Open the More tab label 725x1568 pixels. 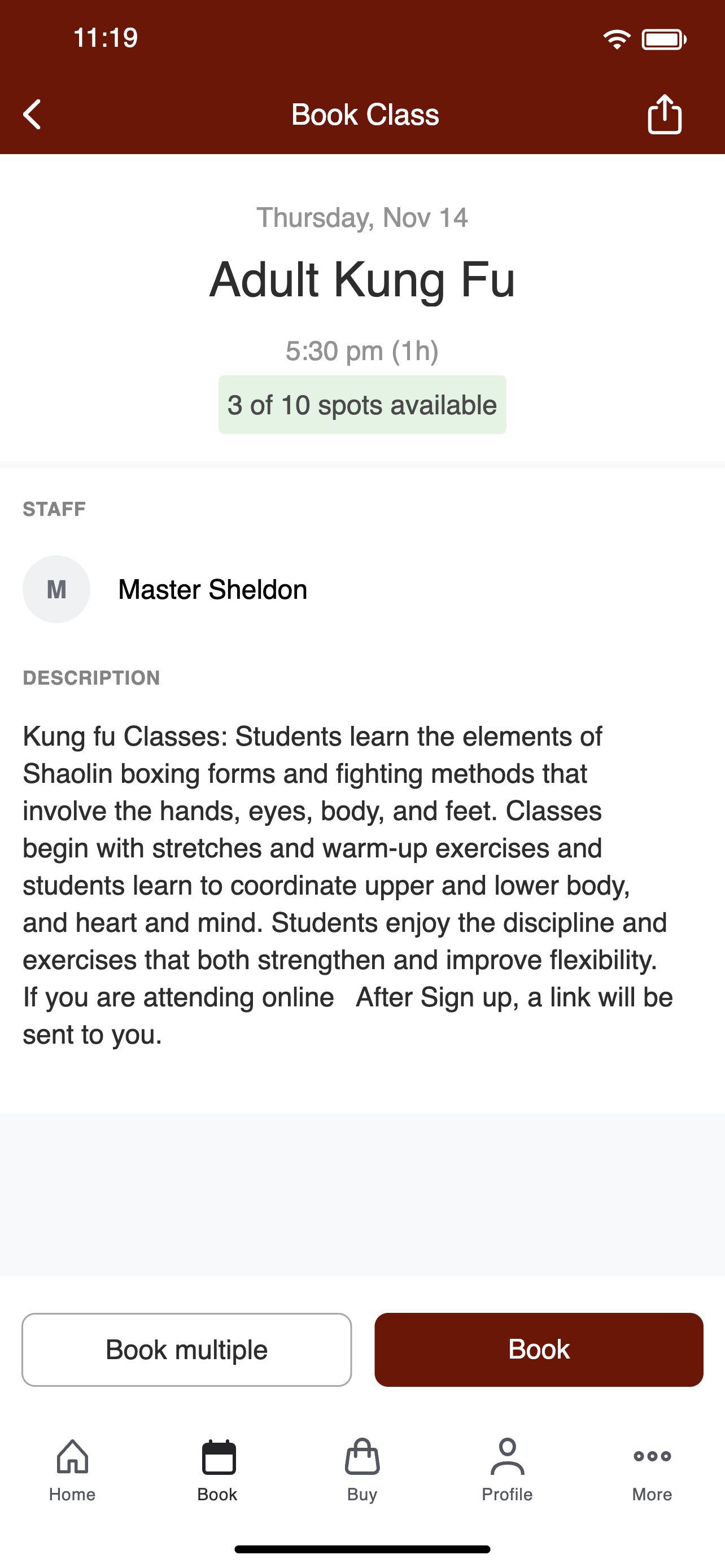(x=652, y=1495)
